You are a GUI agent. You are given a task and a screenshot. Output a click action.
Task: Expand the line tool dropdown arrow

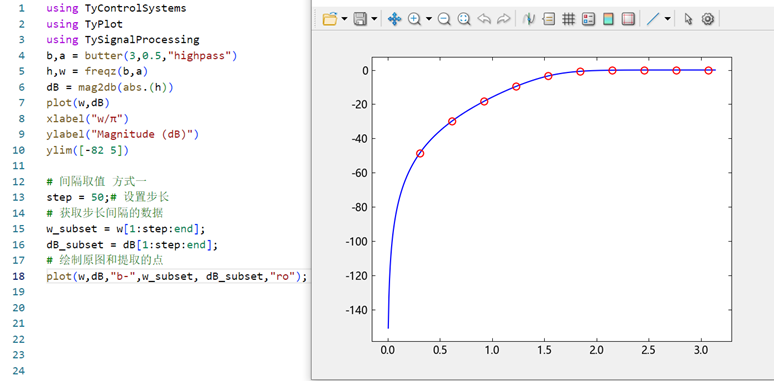click(667, 19)
